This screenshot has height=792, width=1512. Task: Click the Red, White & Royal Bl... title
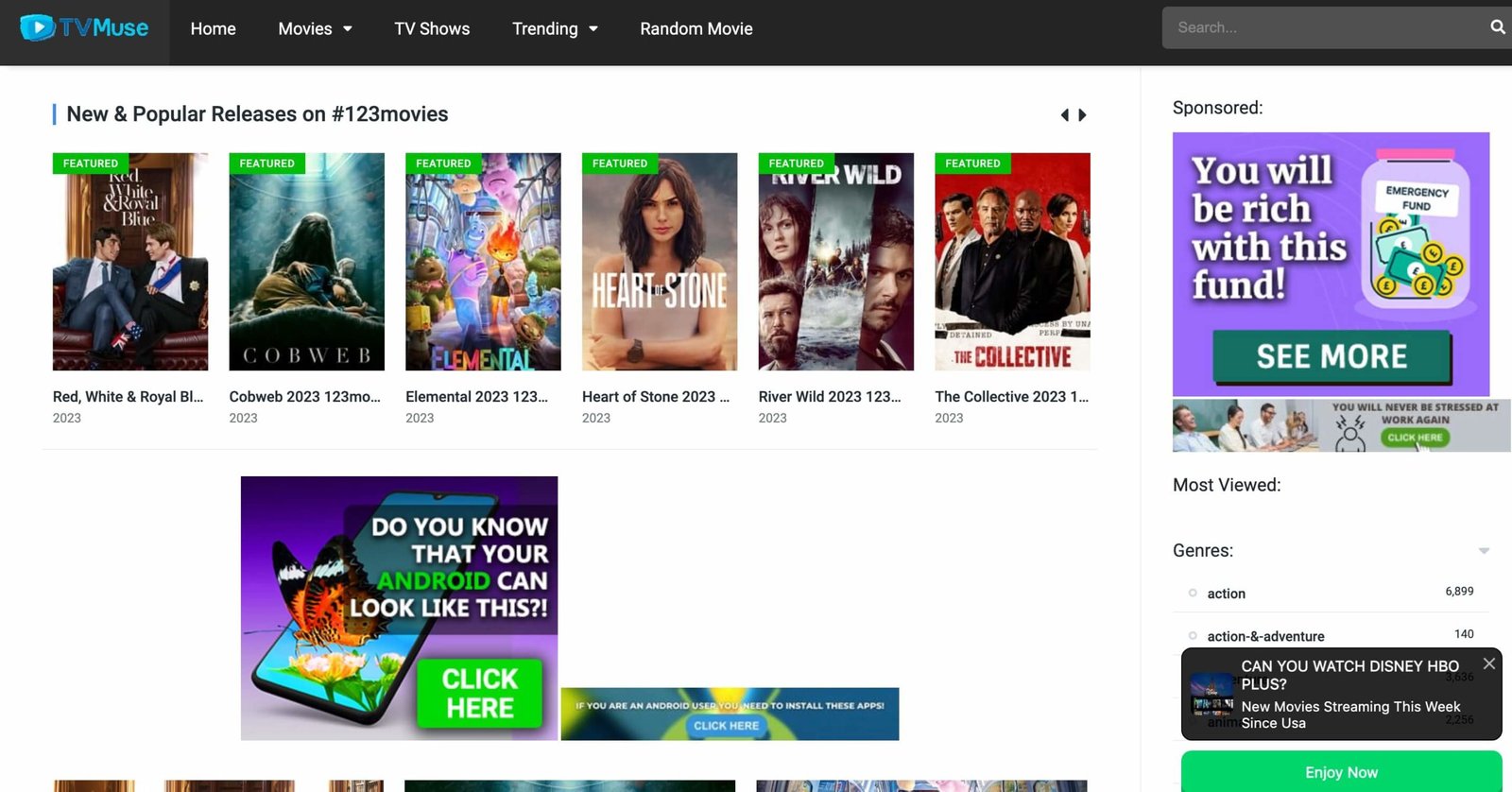(129, 397)
